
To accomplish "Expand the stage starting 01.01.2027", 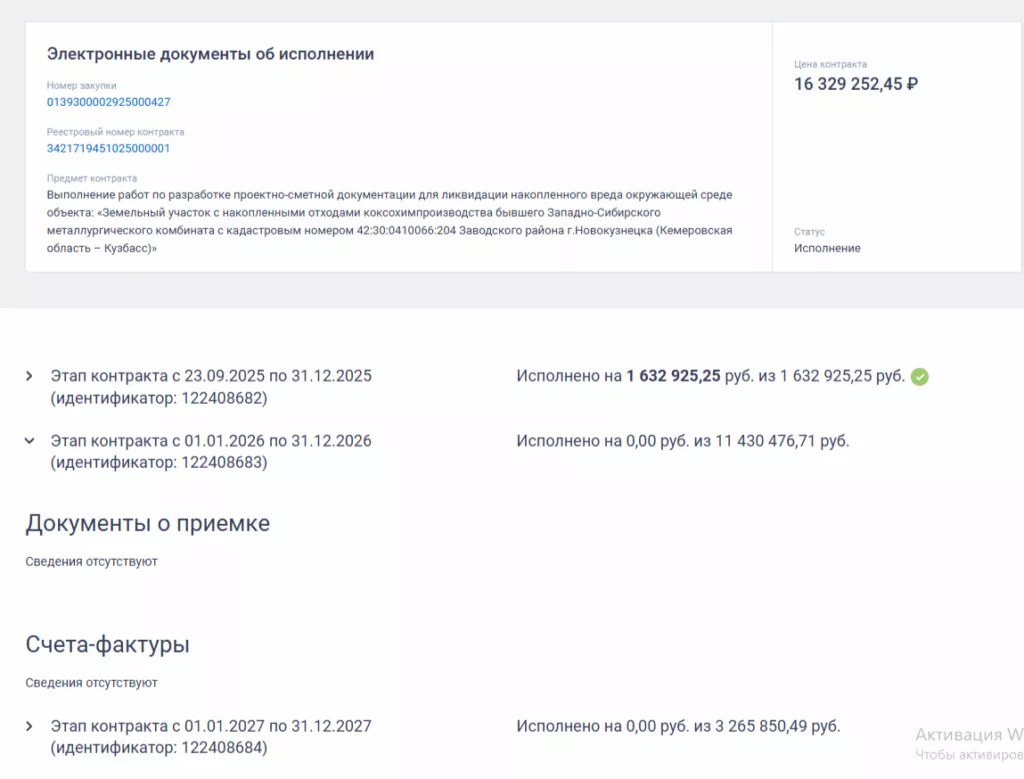I will coord(30,726).
